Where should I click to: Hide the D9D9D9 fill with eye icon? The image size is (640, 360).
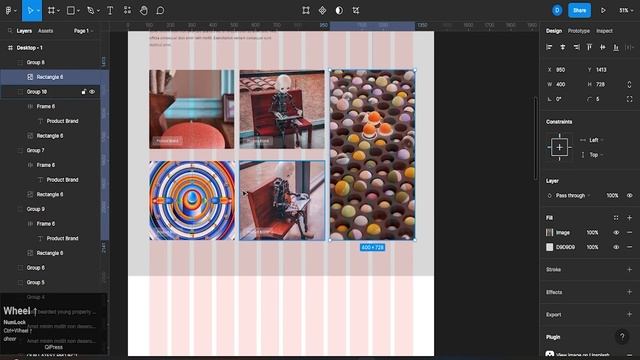tap(616, 247)
